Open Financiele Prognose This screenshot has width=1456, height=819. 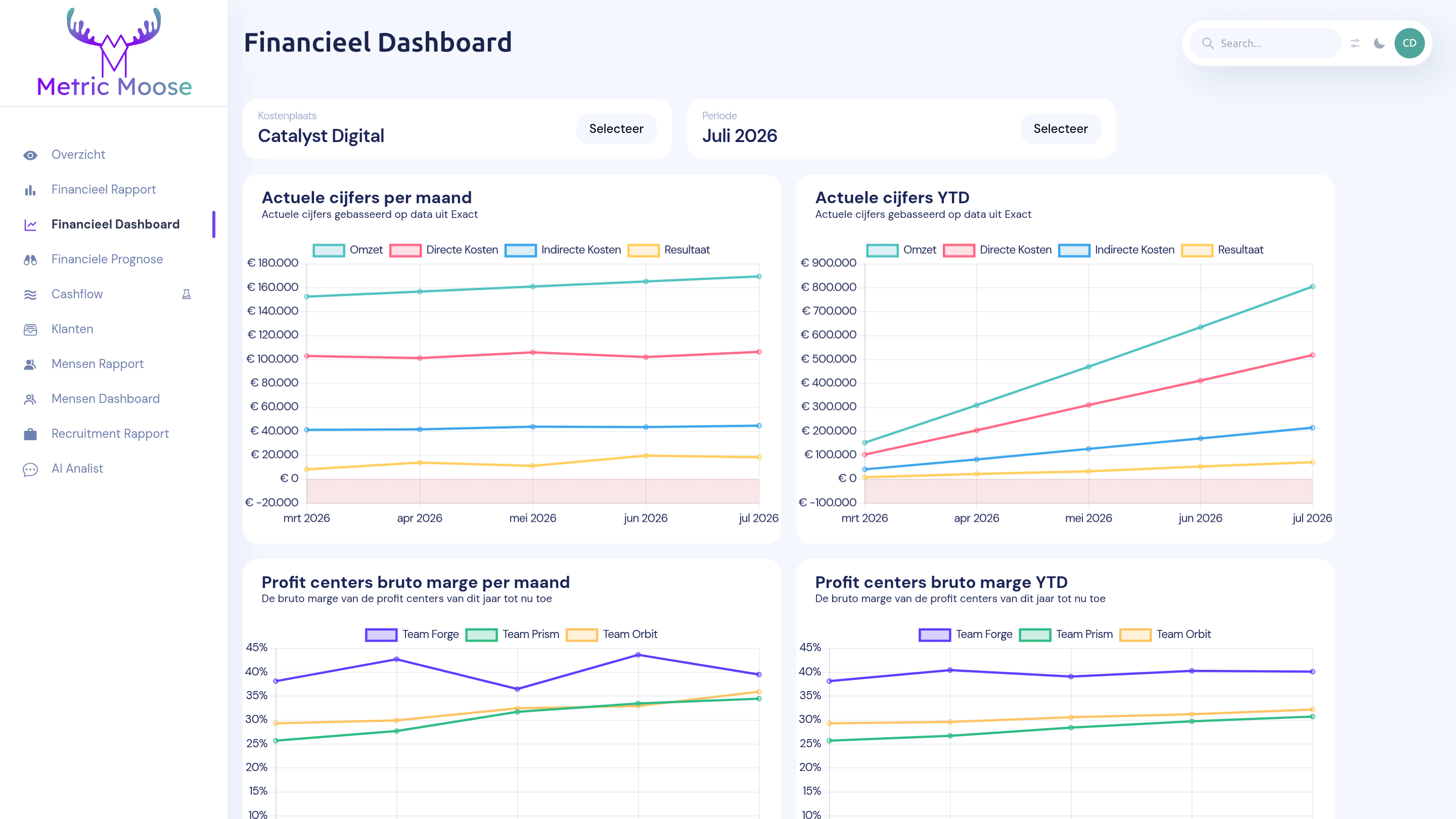click(x=107, y=259)
